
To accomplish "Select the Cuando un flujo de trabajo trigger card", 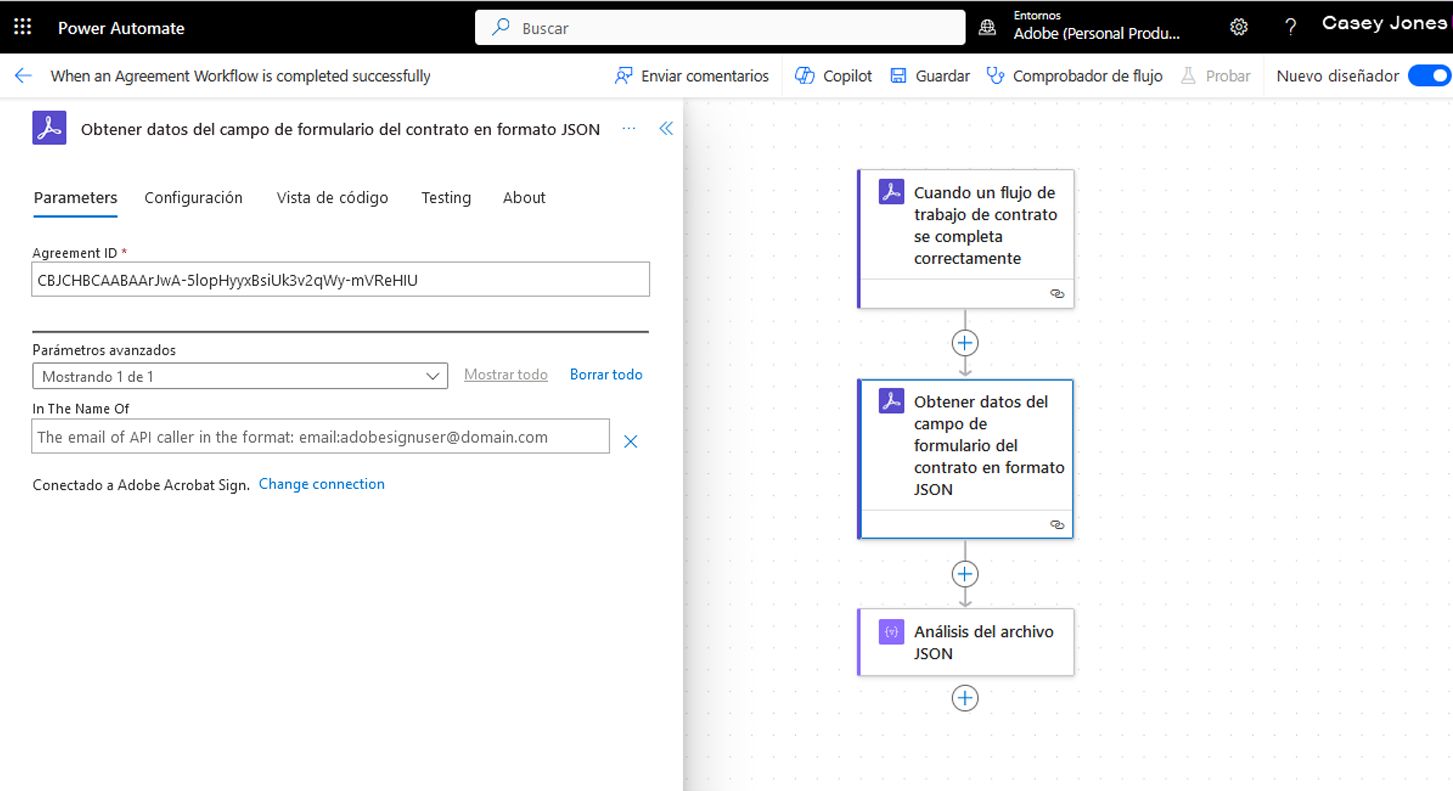I will coord(966,238).
